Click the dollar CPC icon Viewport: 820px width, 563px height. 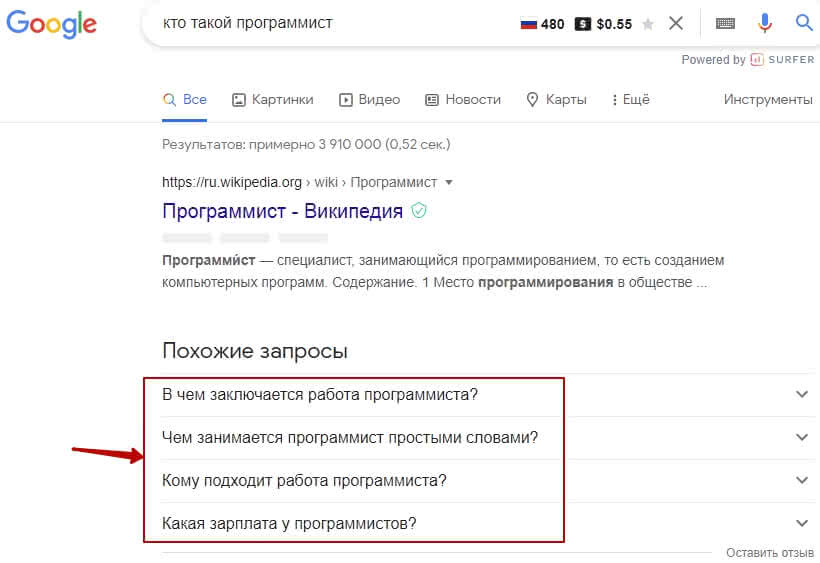583,24
